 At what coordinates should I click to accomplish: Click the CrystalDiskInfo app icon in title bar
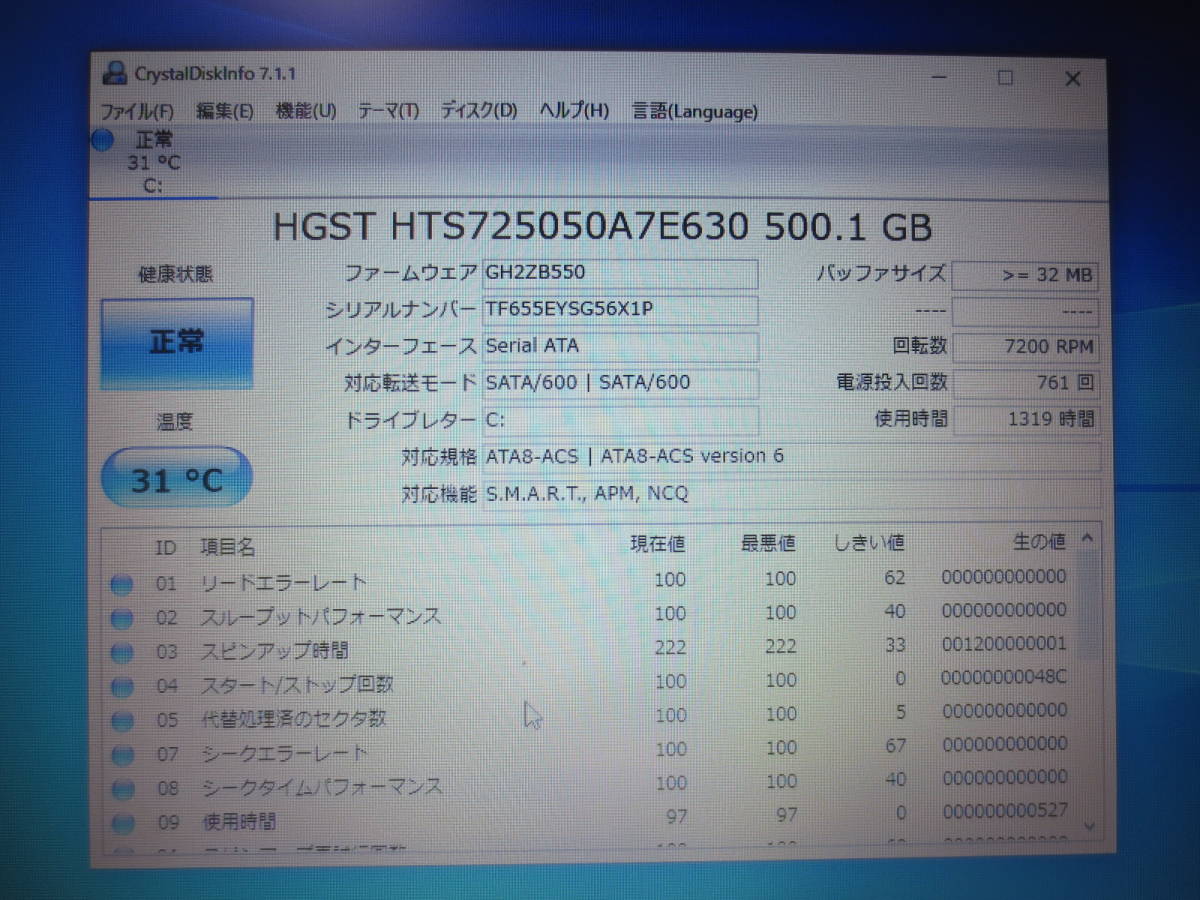click(116, 74)
